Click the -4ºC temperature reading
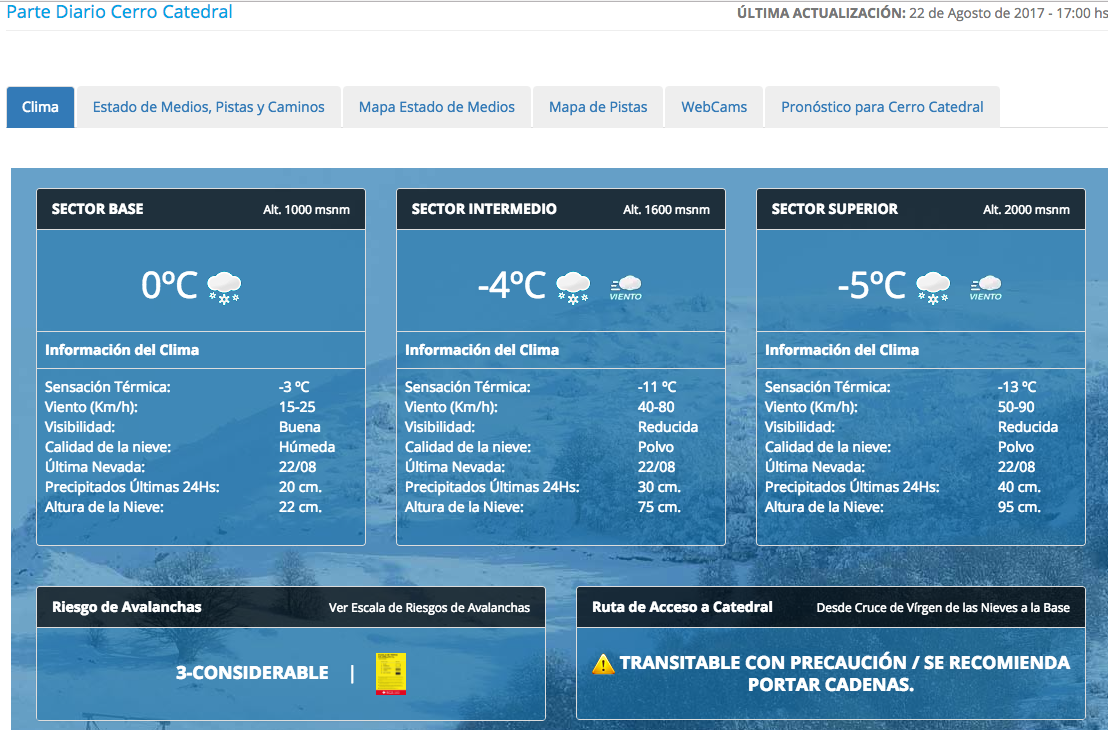Screen dimensions: 1108x730 tap(512, 285)
